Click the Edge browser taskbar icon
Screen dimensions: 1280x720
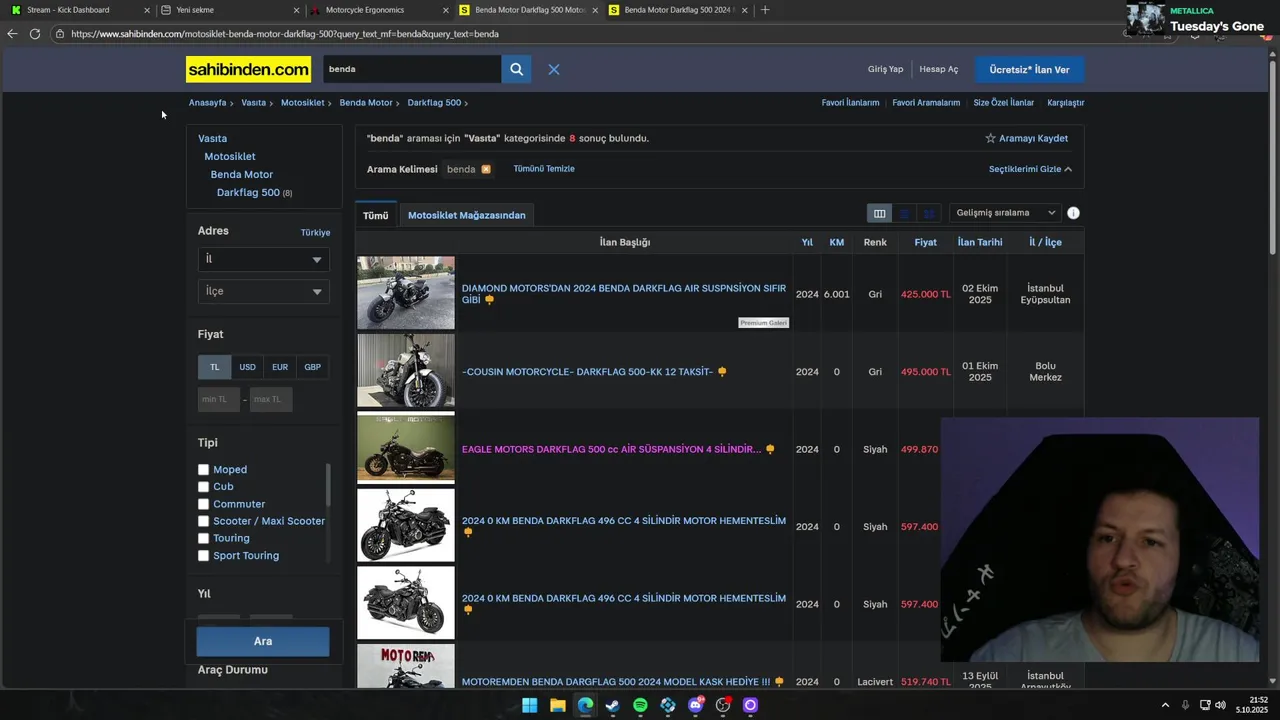tap(585, 705)
